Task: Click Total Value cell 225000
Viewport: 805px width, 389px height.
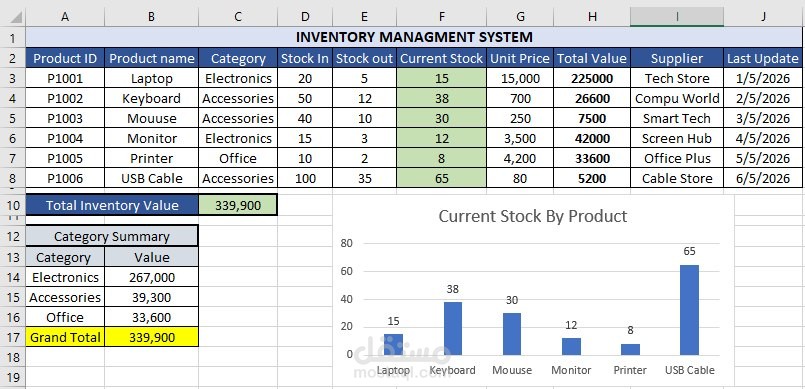Action: tap(592, 79)
